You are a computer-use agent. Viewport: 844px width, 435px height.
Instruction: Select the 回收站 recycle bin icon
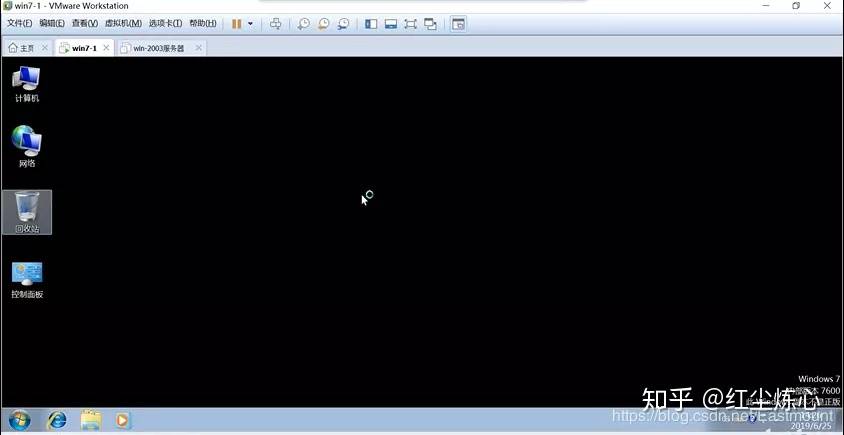[x=27, y=212]
